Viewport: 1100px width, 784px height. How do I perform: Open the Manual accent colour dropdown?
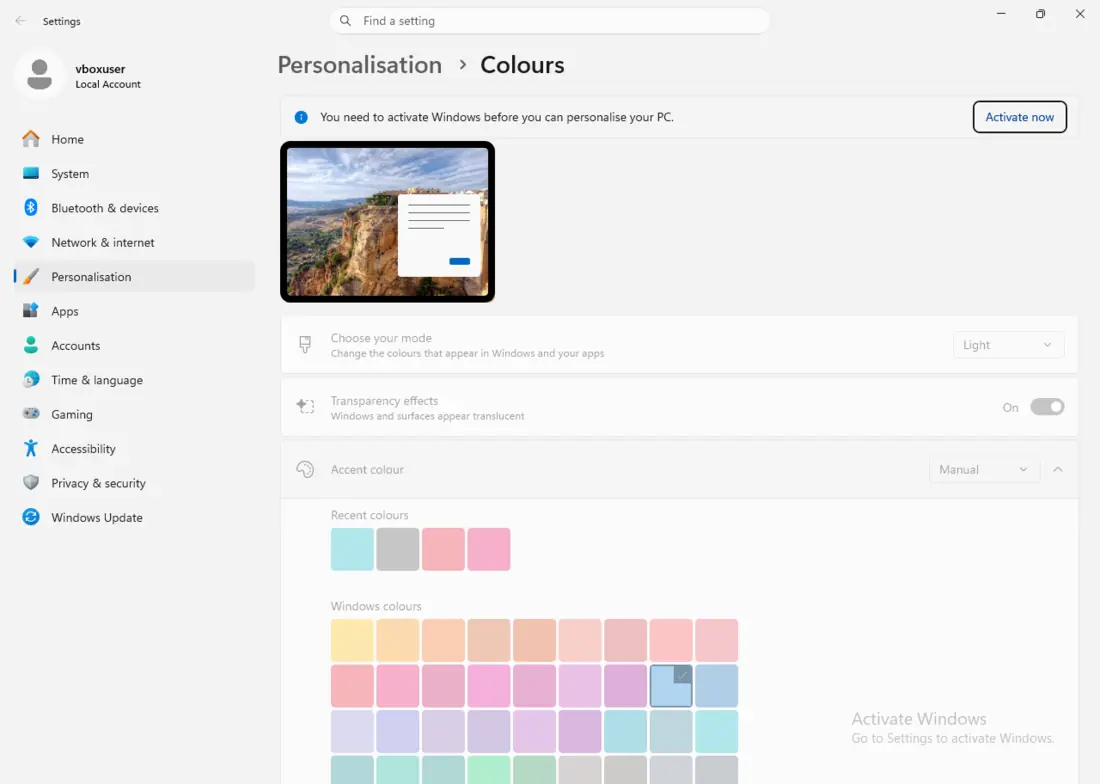[984, 470]
